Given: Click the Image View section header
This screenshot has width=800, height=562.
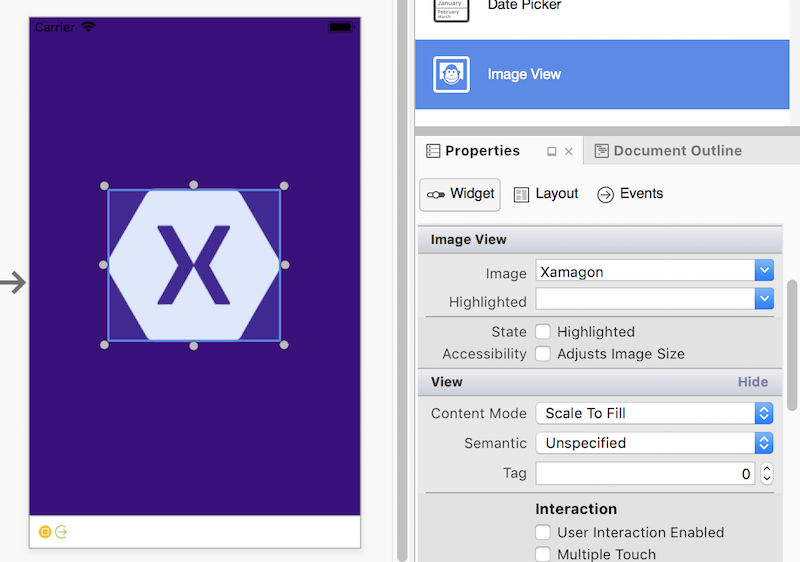Looking at the screenshot, I should (x=600, y=240).
